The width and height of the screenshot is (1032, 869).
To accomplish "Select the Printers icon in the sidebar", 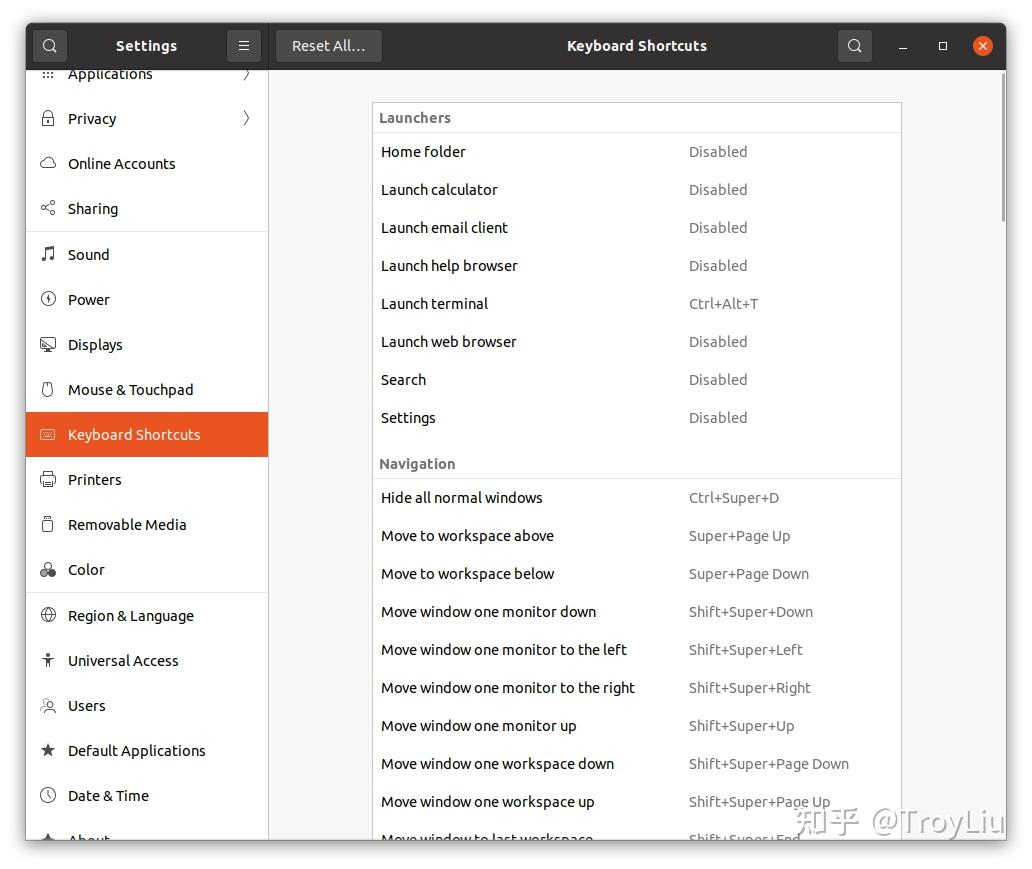I will pyautogui.click(x=48, y=479).
